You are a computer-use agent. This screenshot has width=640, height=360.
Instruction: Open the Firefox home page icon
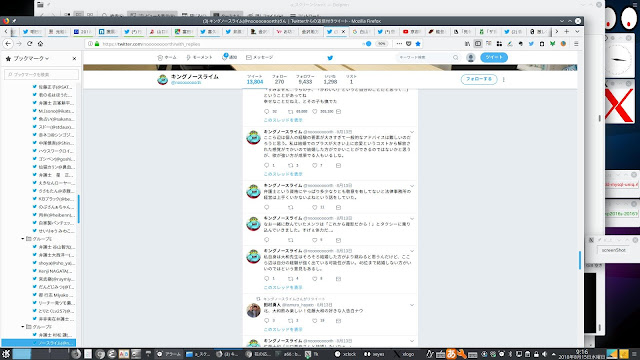coord(40,44)
